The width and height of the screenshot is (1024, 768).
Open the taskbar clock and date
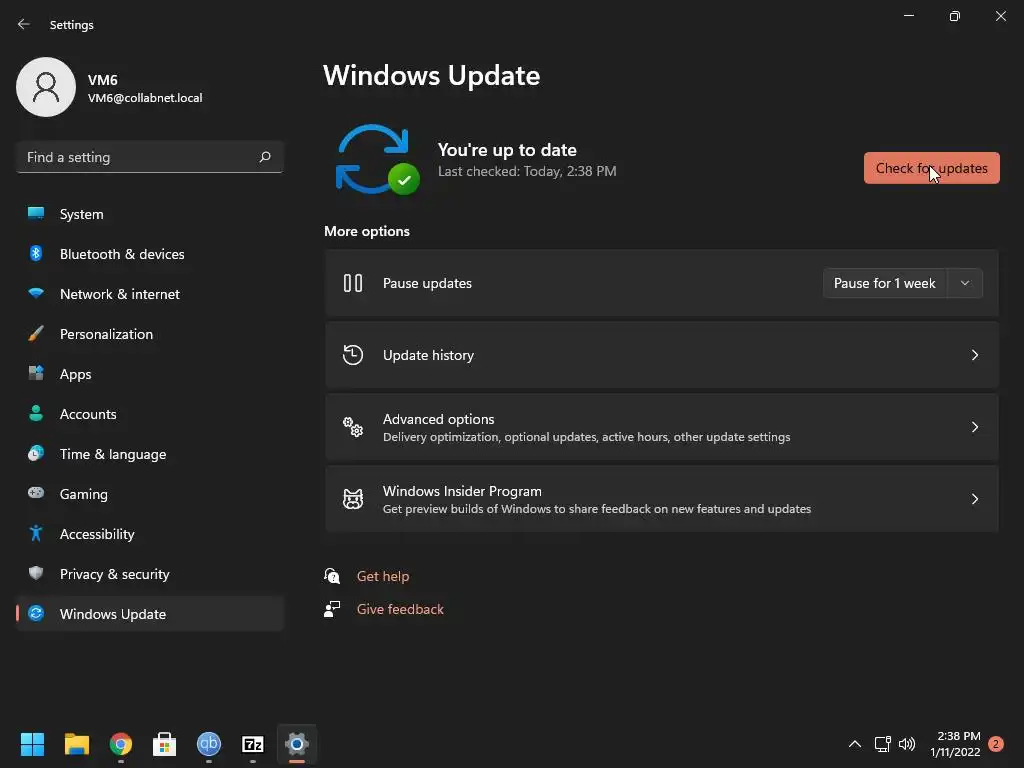[955, 744]
